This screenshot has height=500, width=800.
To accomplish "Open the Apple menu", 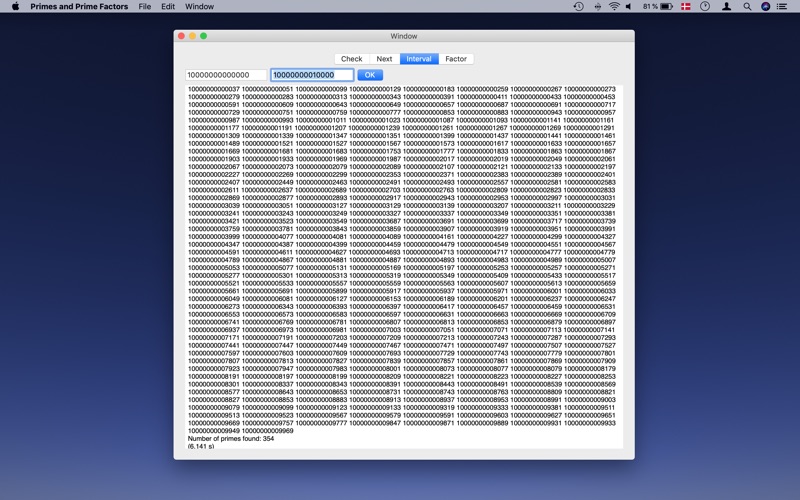I will click(x=15, y=7).
